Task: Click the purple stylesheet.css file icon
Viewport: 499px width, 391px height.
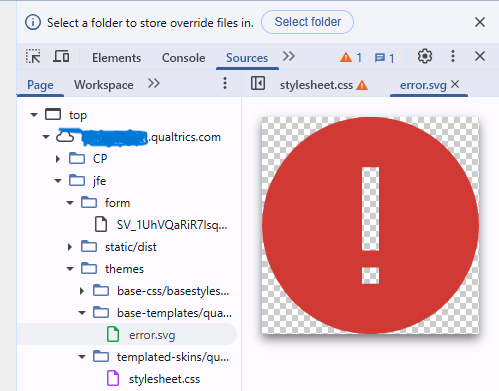Action: point(113,378)
